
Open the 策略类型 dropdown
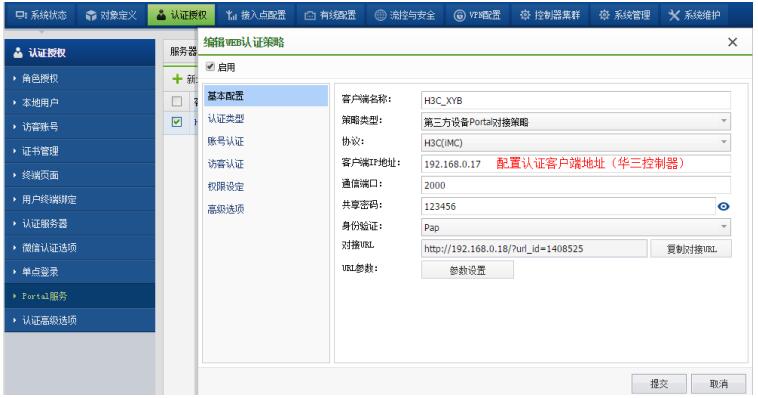click(575, 122)
